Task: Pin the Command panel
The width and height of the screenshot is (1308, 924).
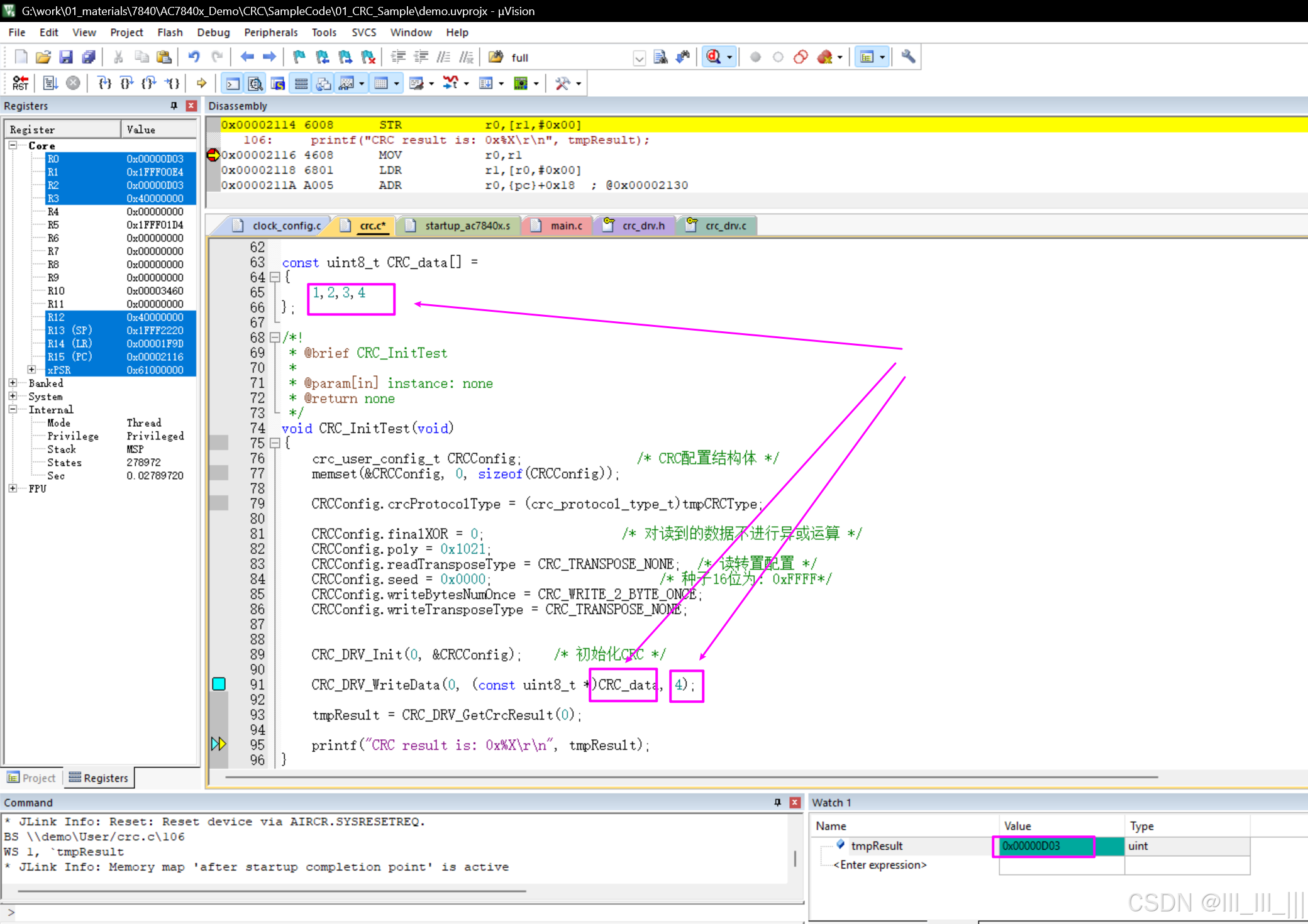Action: point(777,802)
